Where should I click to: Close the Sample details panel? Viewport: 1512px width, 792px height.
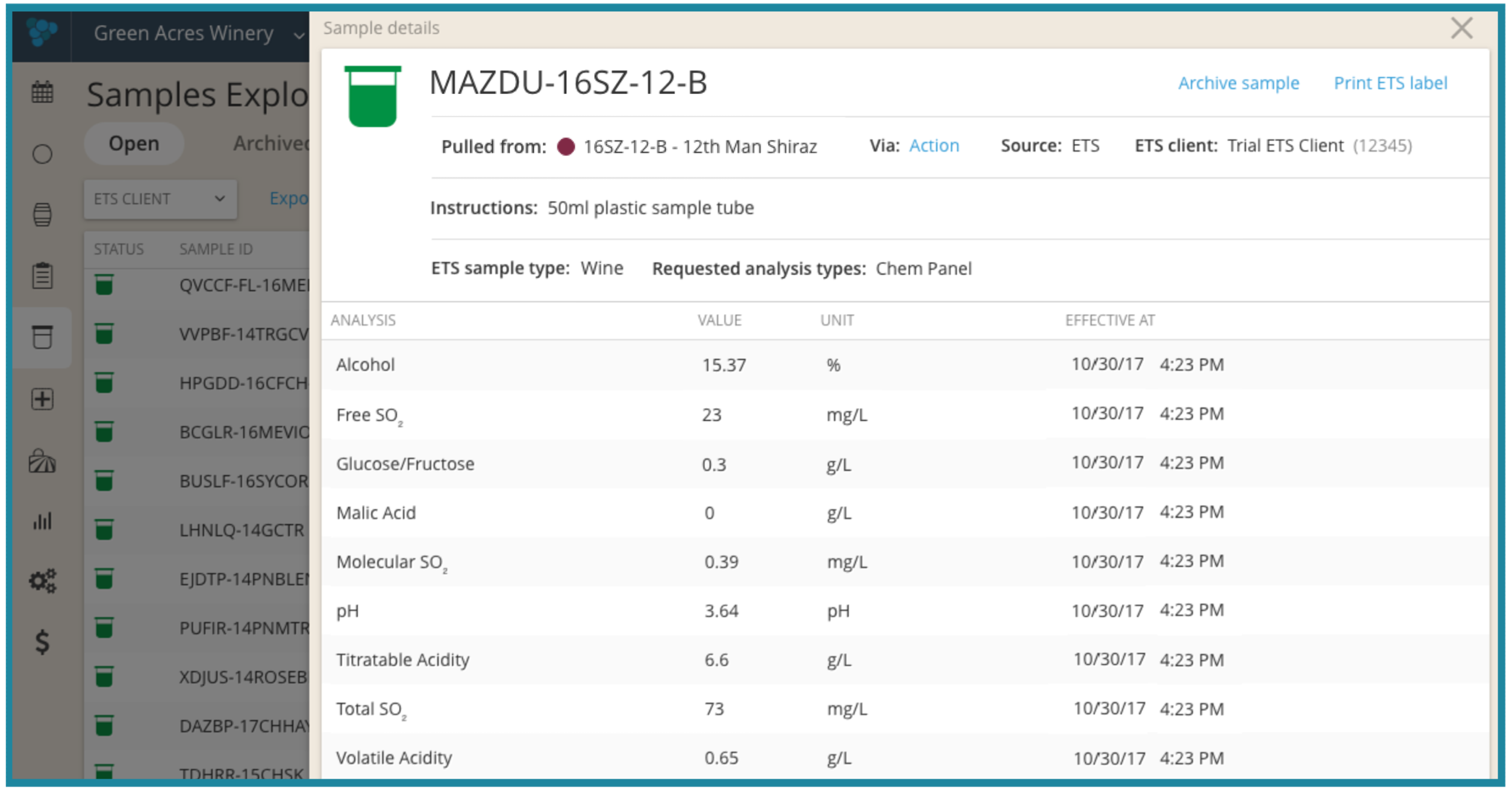point(1461,28)
